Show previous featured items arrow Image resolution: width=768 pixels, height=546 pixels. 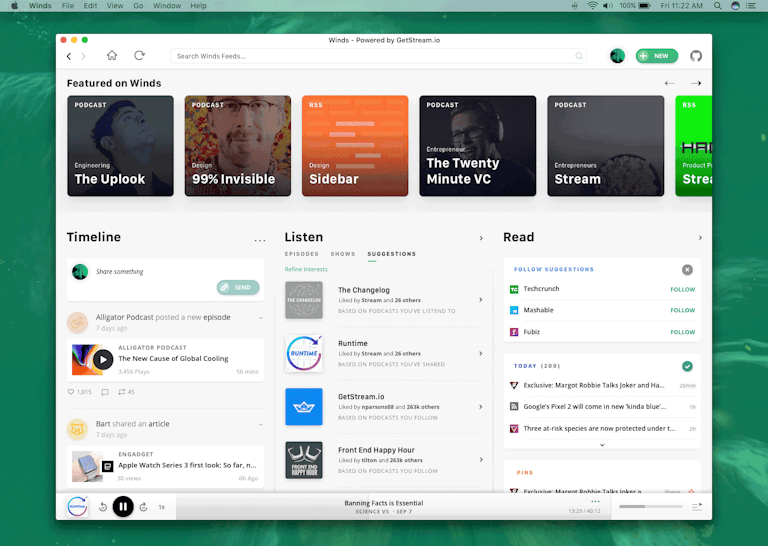[x=670, y=83]
